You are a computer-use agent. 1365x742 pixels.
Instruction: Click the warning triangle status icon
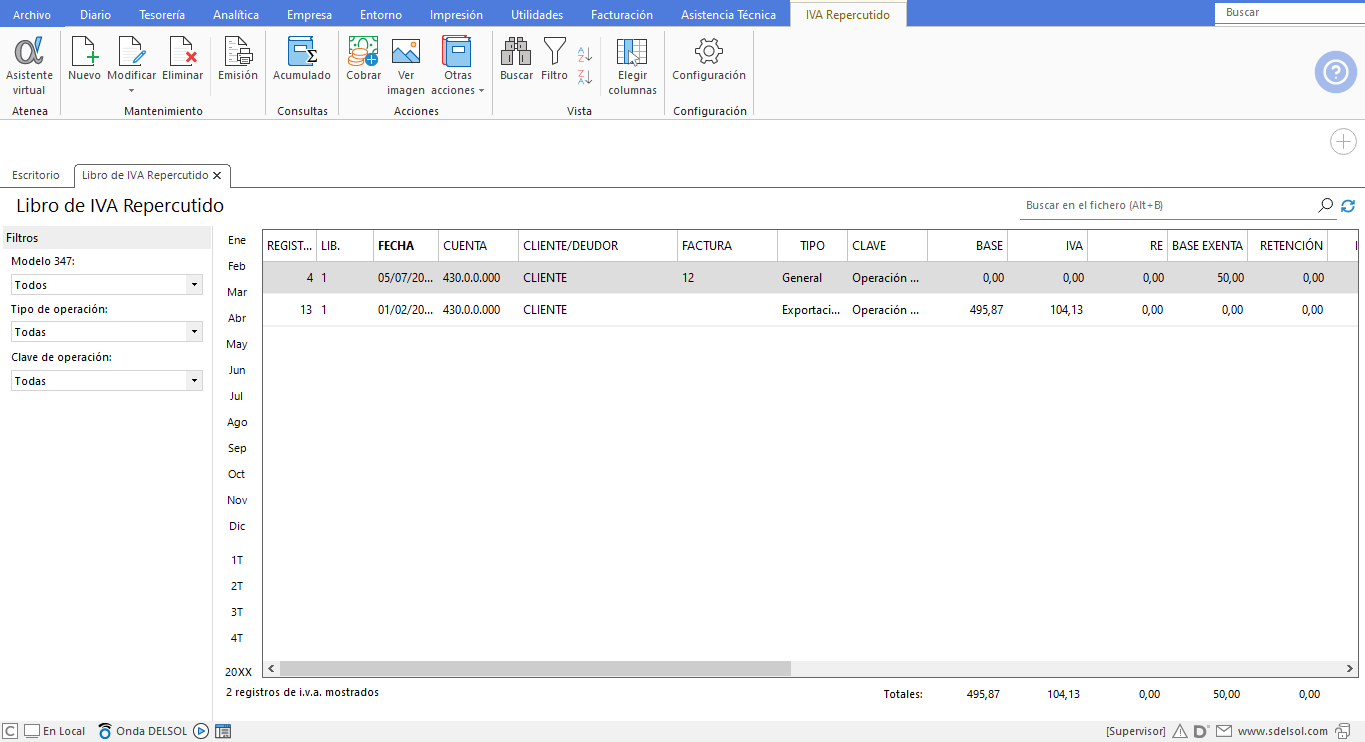coord(1180,731)
